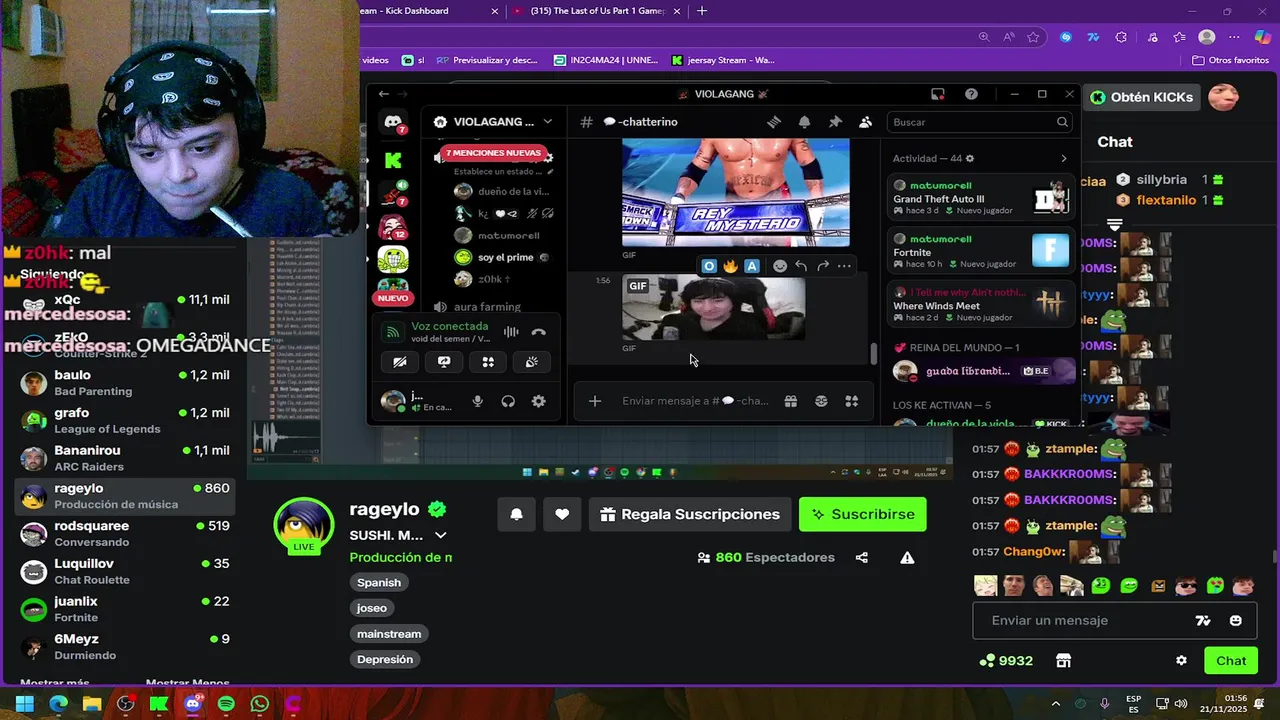Switch to Kick Dashboard browser tab
The image size is (1280, 720).
(x=430, y=11)
